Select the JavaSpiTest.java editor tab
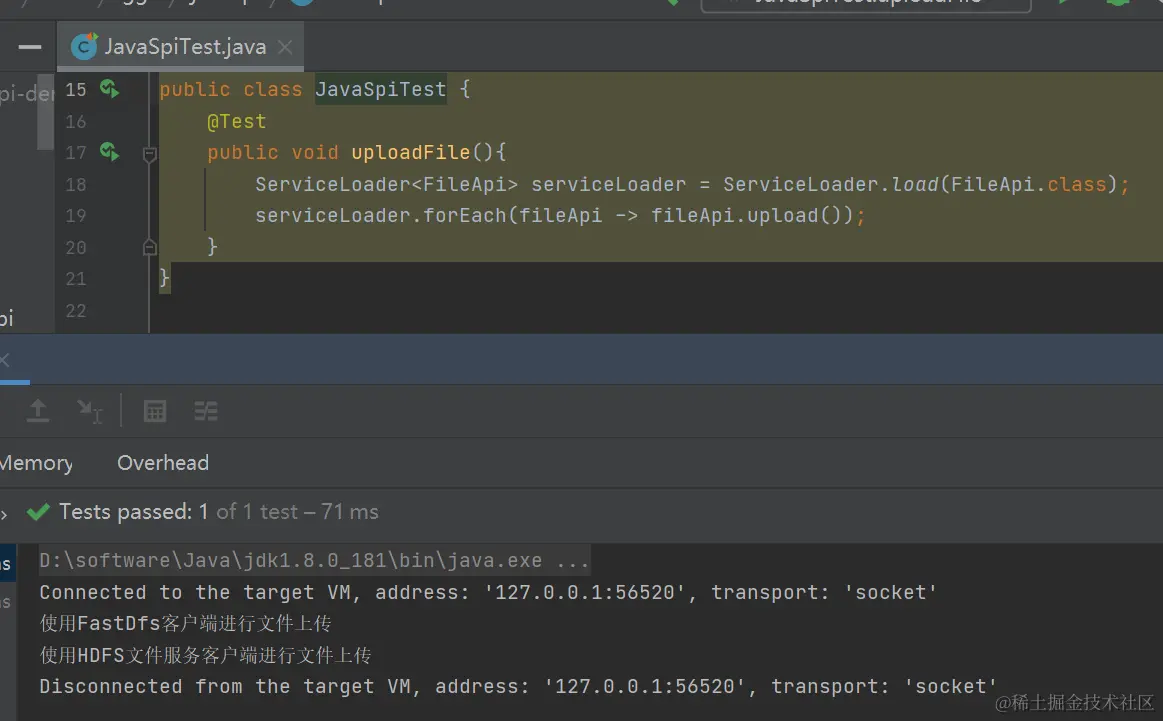 180,47
